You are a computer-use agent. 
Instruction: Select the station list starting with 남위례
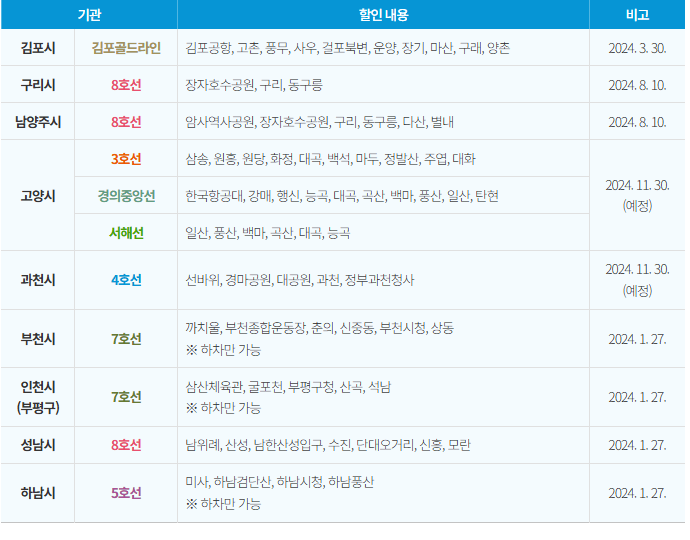tap(328, 444)
